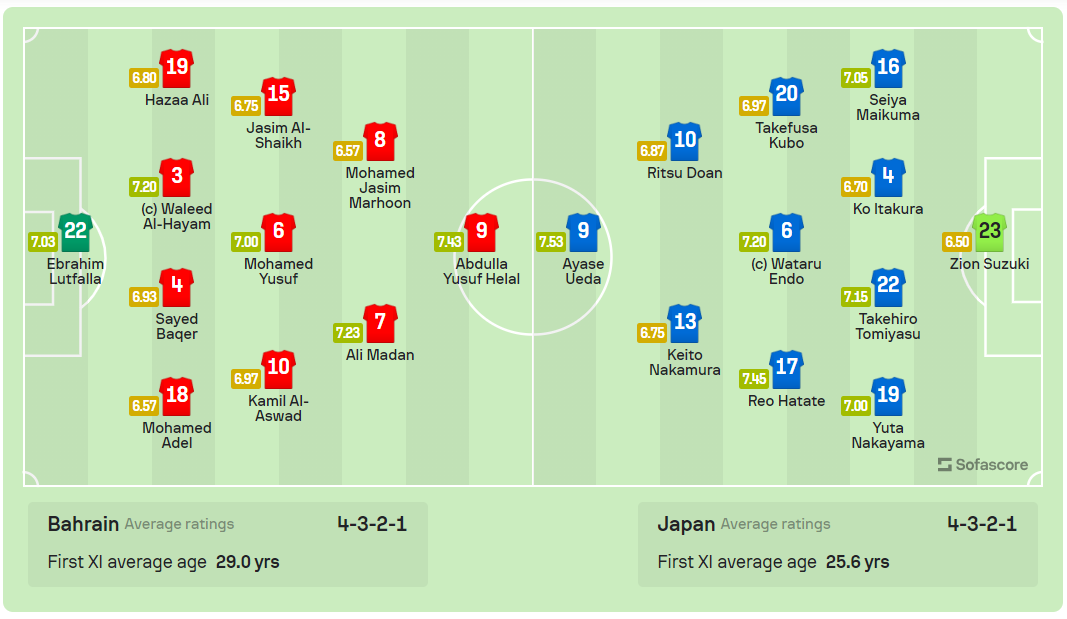Click the Sofascore logo
Screen dimensions: 1067x619
[983, 465]
